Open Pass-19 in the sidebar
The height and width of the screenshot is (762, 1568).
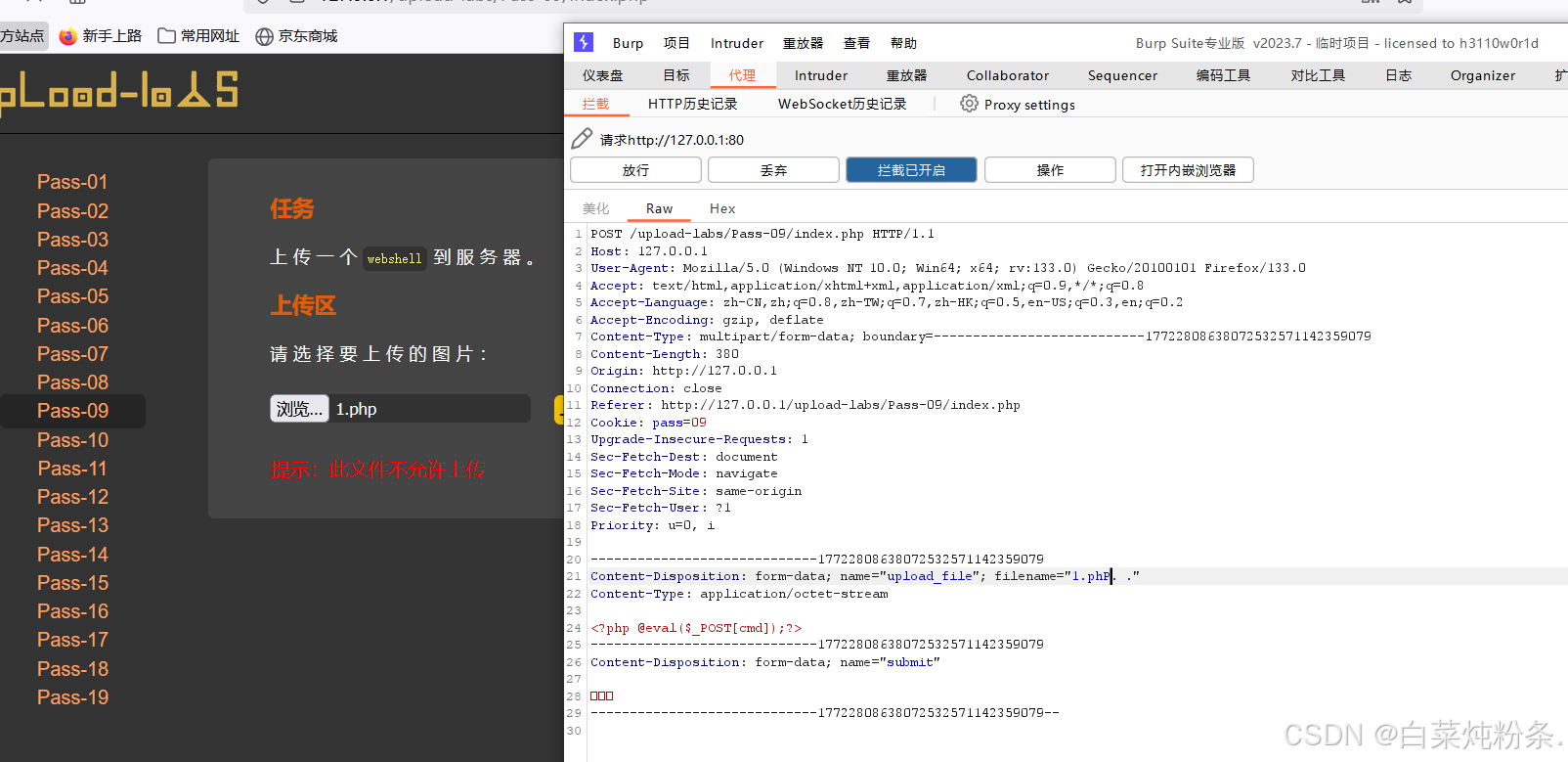click(72, 697)
